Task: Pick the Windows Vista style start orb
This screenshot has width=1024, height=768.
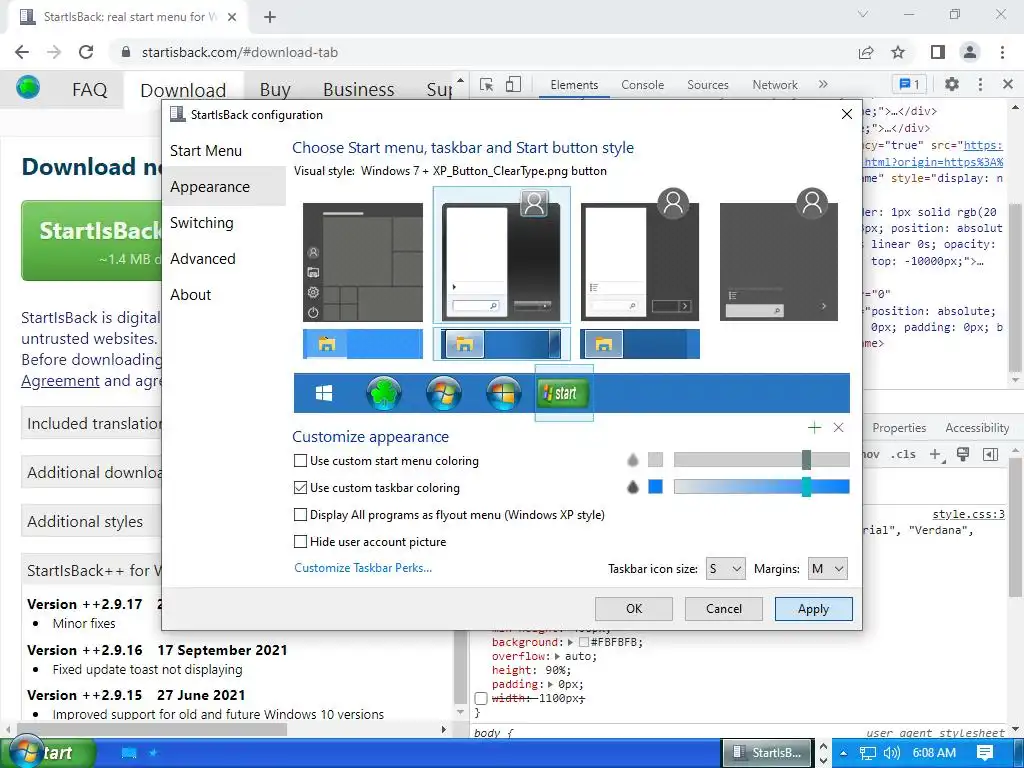Action: 504,393
